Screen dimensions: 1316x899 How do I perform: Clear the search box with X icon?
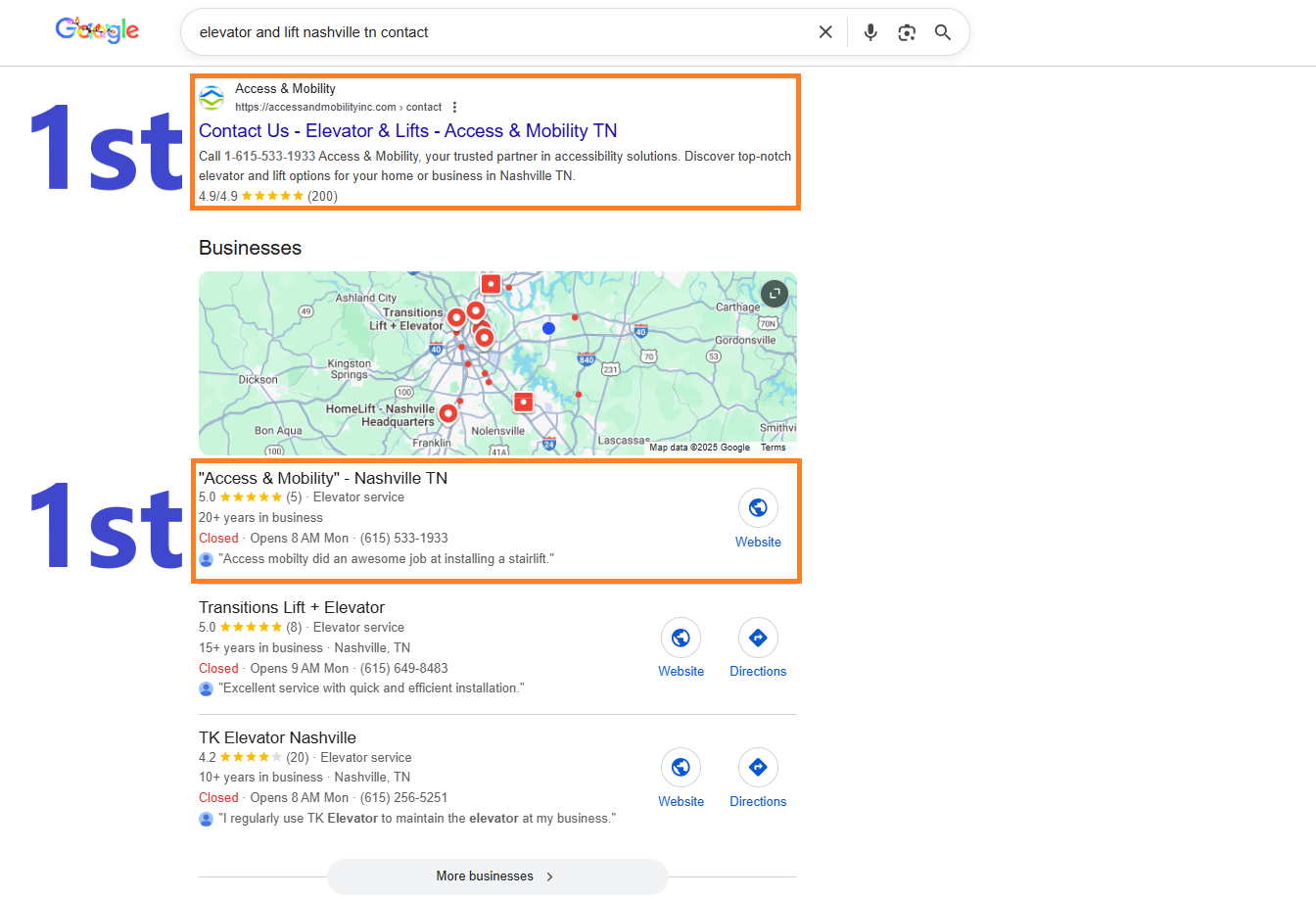(825, 32)
